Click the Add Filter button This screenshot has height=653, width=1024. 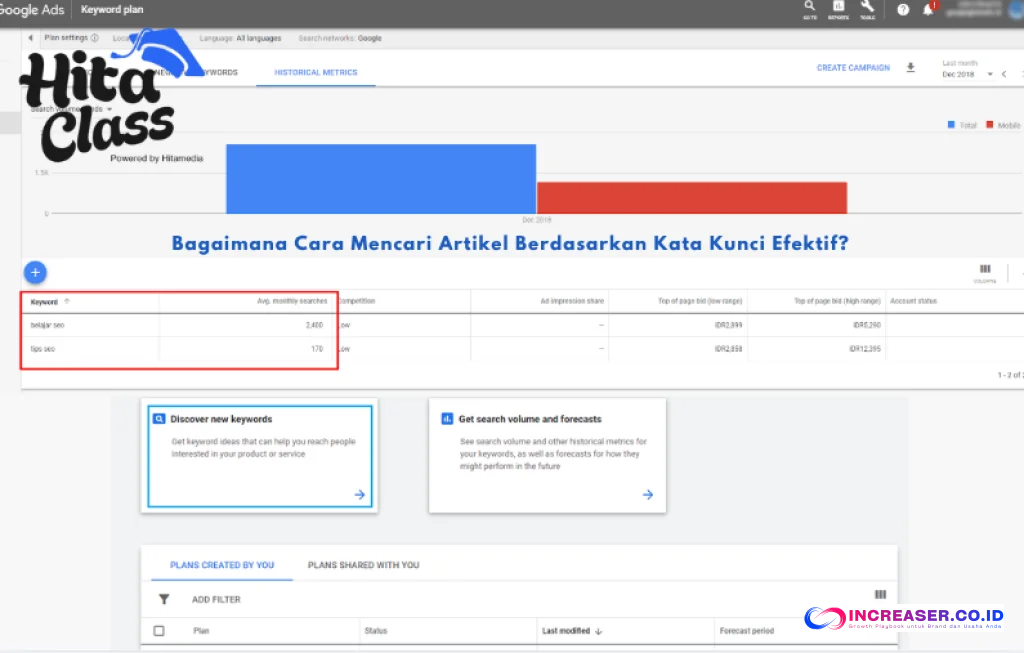pyautogui.click(x=216, y=600)
